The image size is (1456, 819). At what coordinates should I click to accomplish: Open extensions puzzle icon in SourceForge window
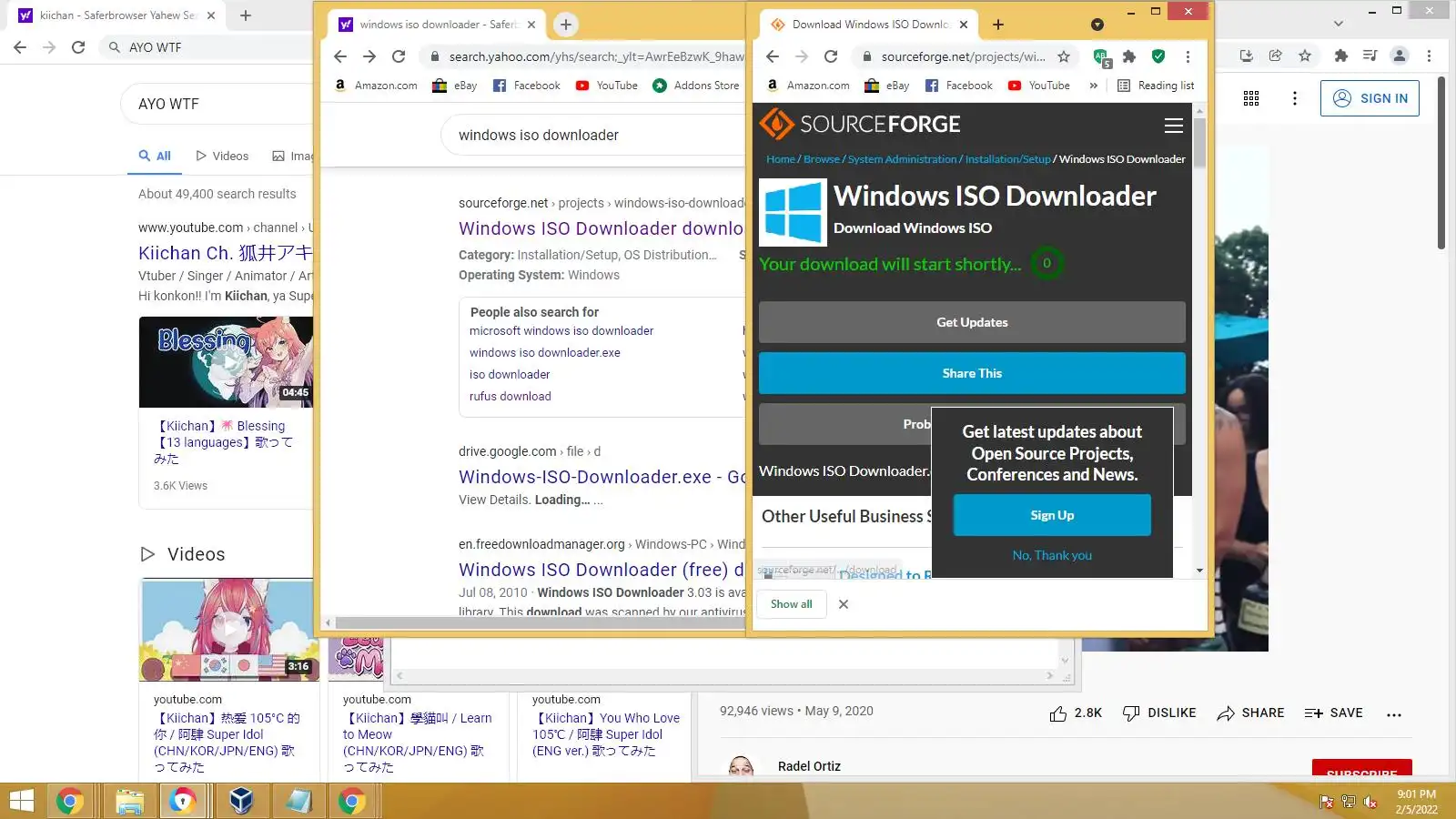[x=1129, y=56]
